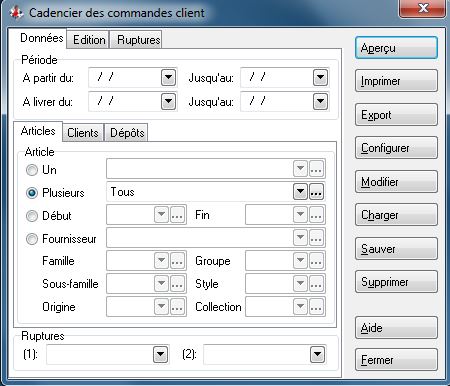Image resolution: width=450 pixels, height=386 pixels.
Task: Open the 'A partir du' date dropdown
Action: [x=168, y=78]
